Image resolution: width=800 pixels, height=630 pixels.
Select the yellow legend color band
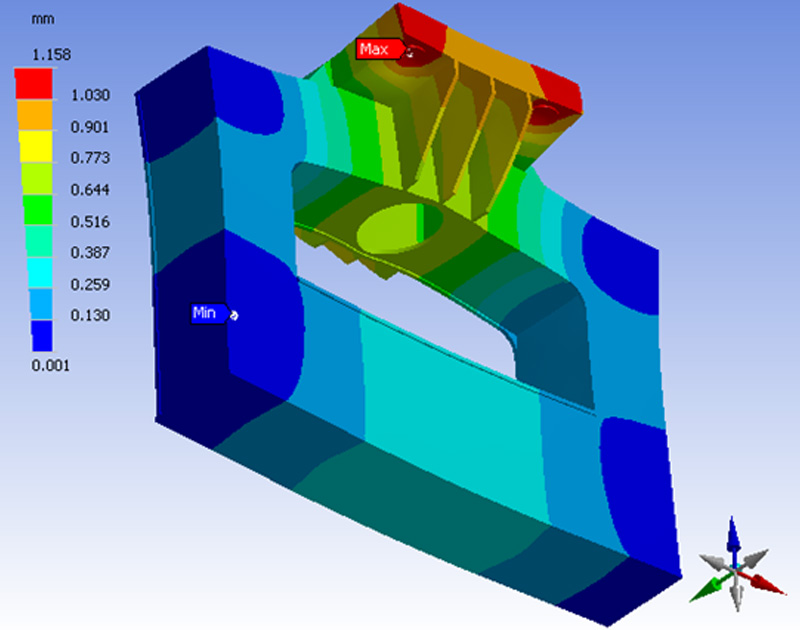36,146
